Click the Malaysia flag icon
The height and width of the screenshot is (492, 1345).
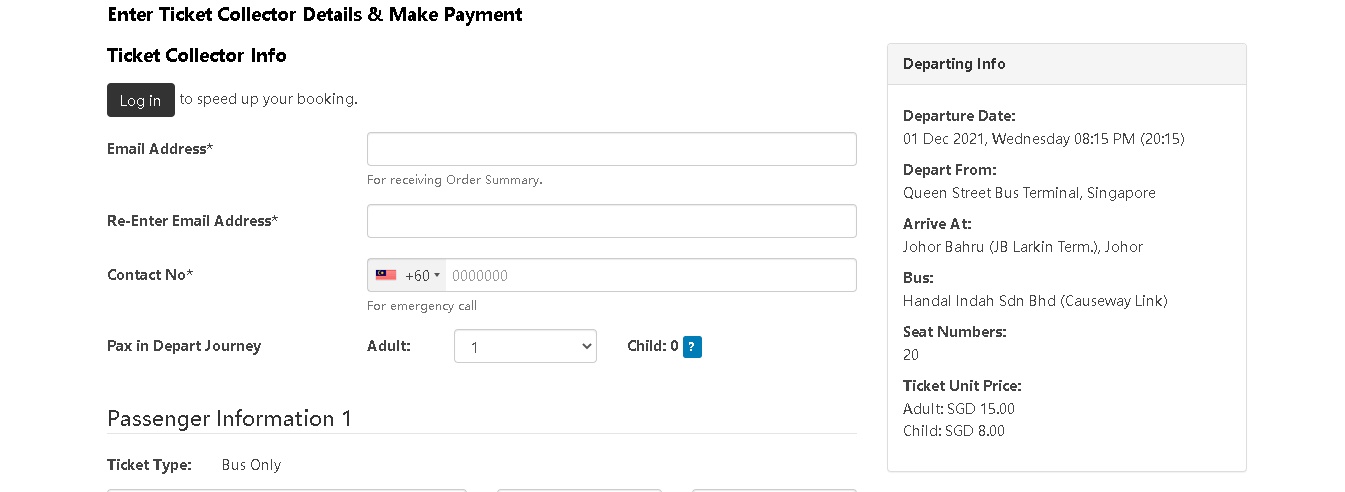(x=386, y=275)
